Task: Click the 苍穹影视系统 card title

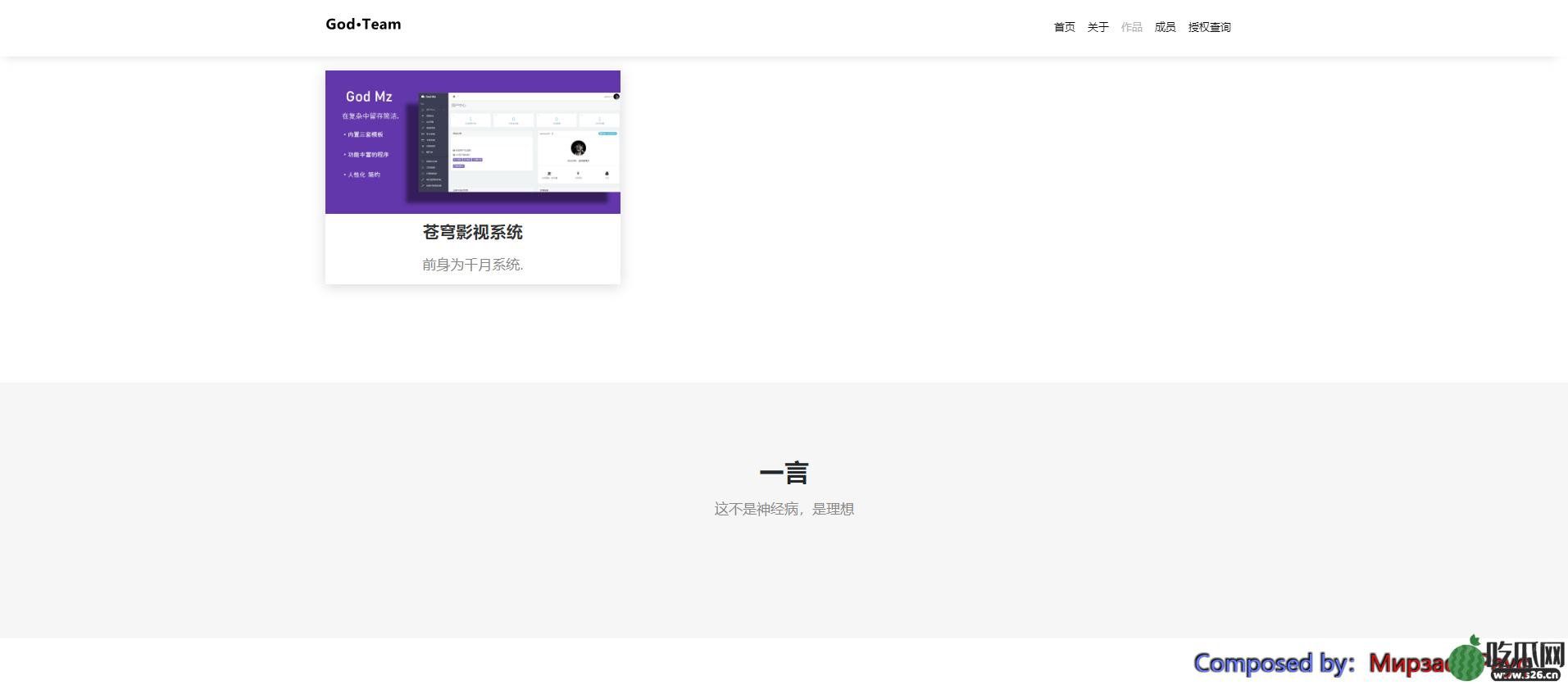Action: [x=473, y=233]
